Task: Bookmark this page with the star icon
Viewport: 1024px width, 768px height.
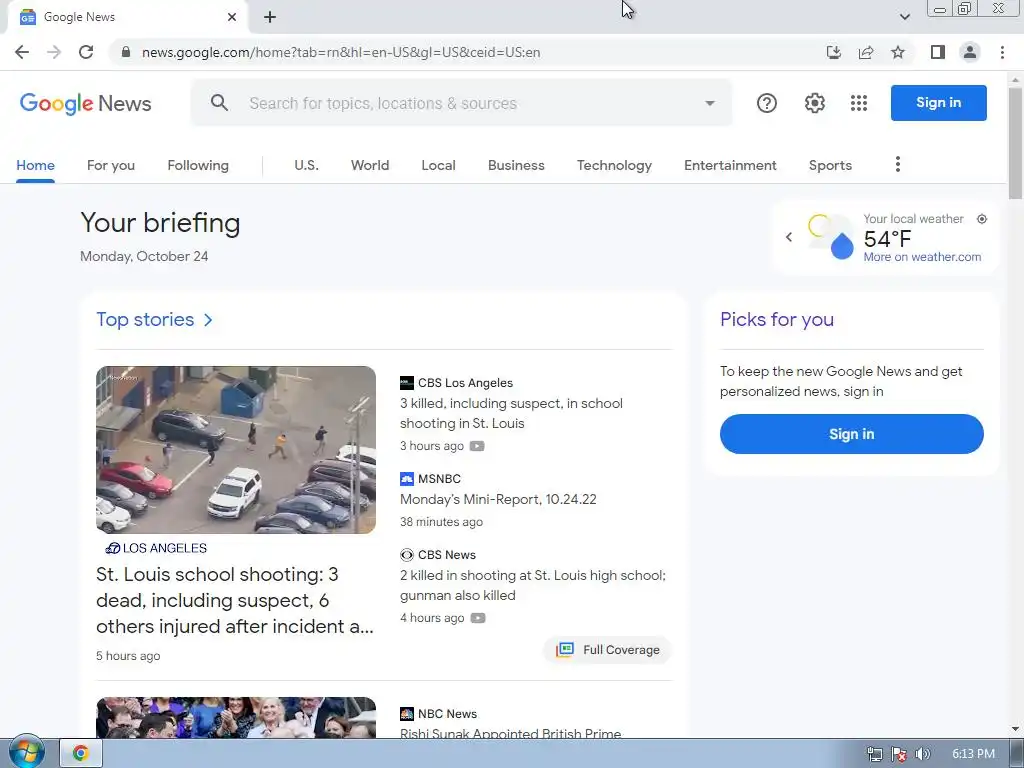Action: tap(898, 52)
